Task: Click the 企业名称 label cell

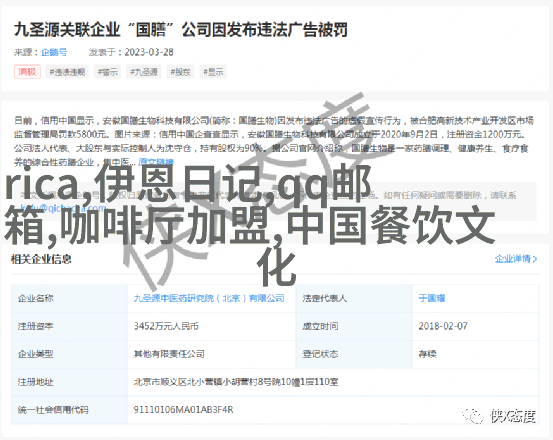Action: 69,298
